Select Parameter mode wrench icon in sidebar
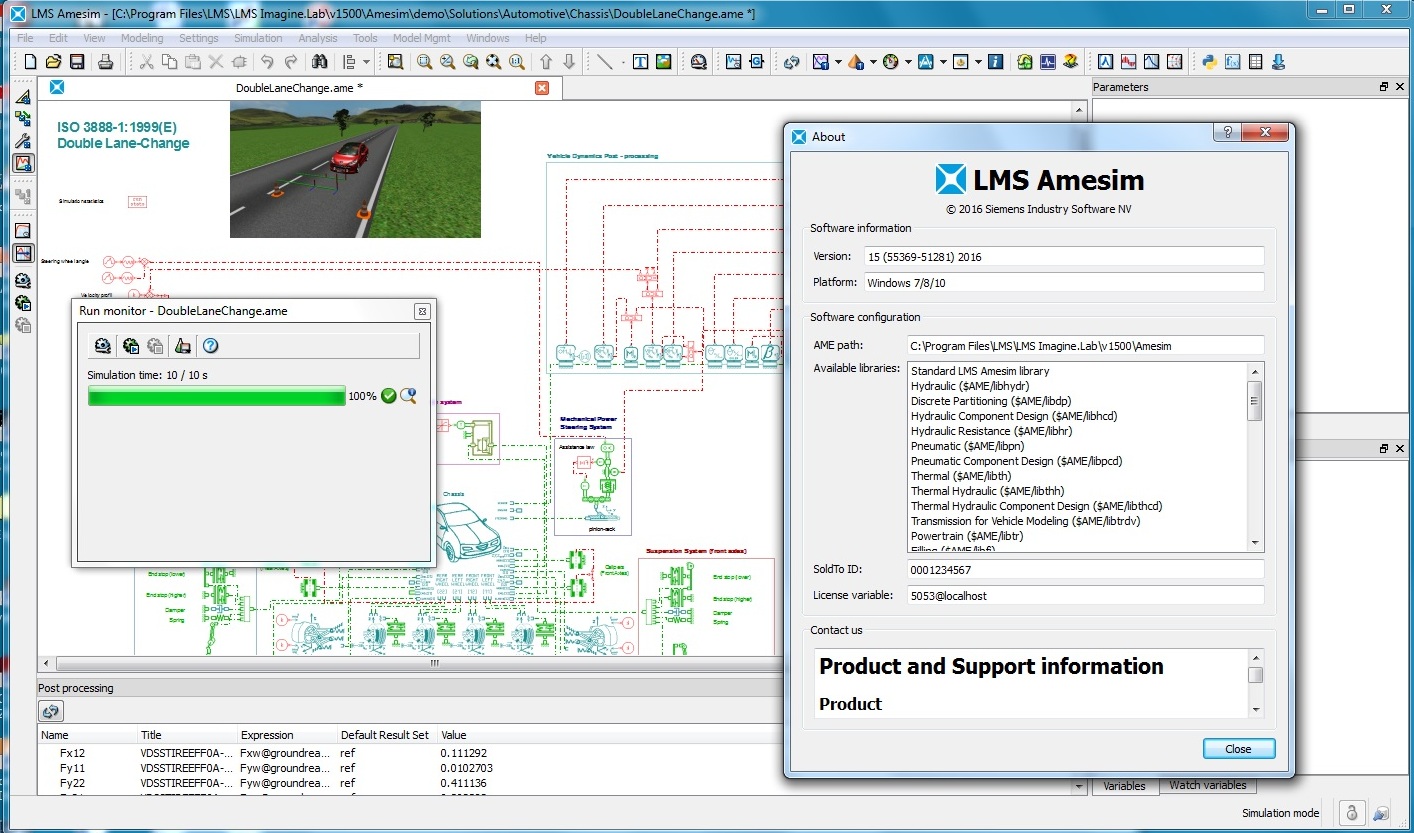Viewport: 1414px width, 833px height. point(23,141)
